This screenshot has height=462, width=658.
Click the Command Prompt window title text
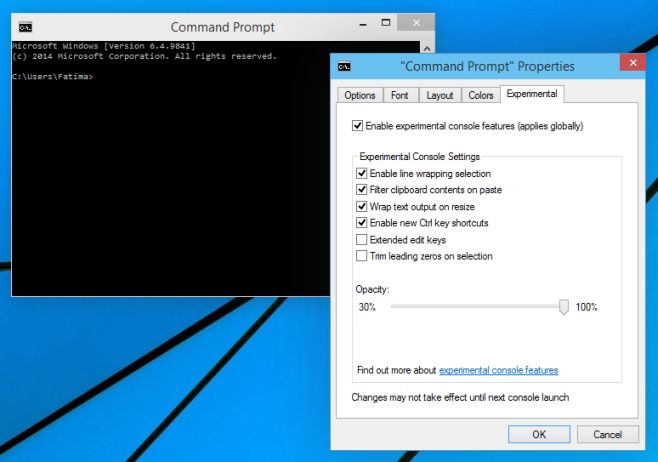pyautogui.click(x=222, y=27)
